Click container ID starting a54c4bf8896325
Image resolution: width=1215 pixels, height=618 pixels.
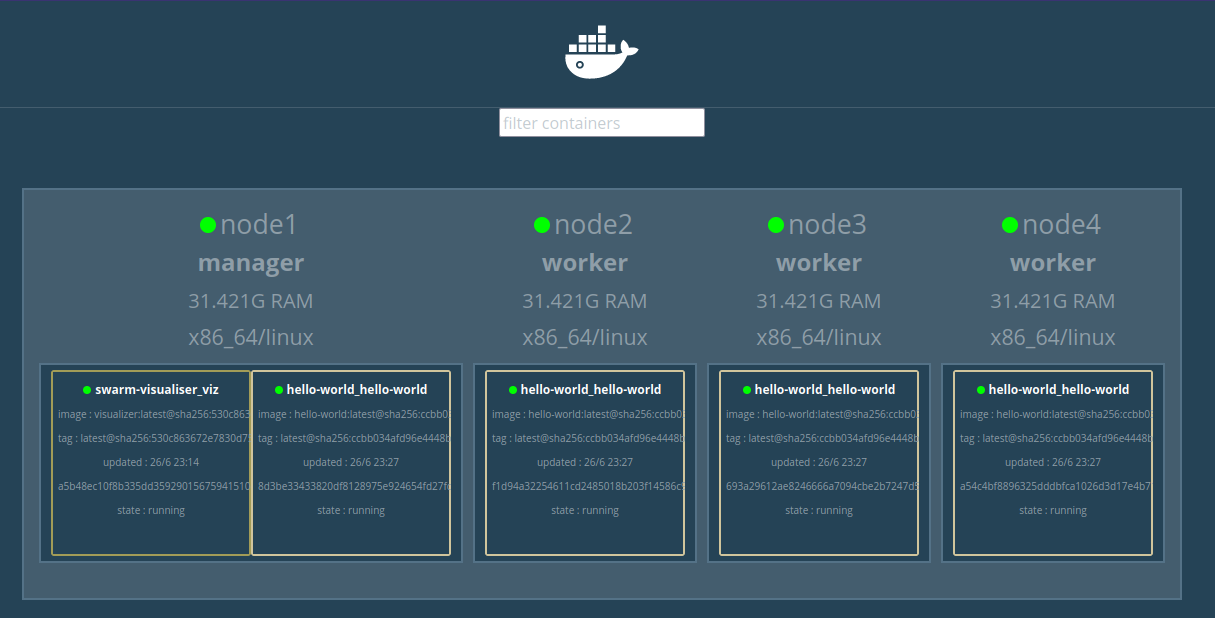pos(1056,486)
